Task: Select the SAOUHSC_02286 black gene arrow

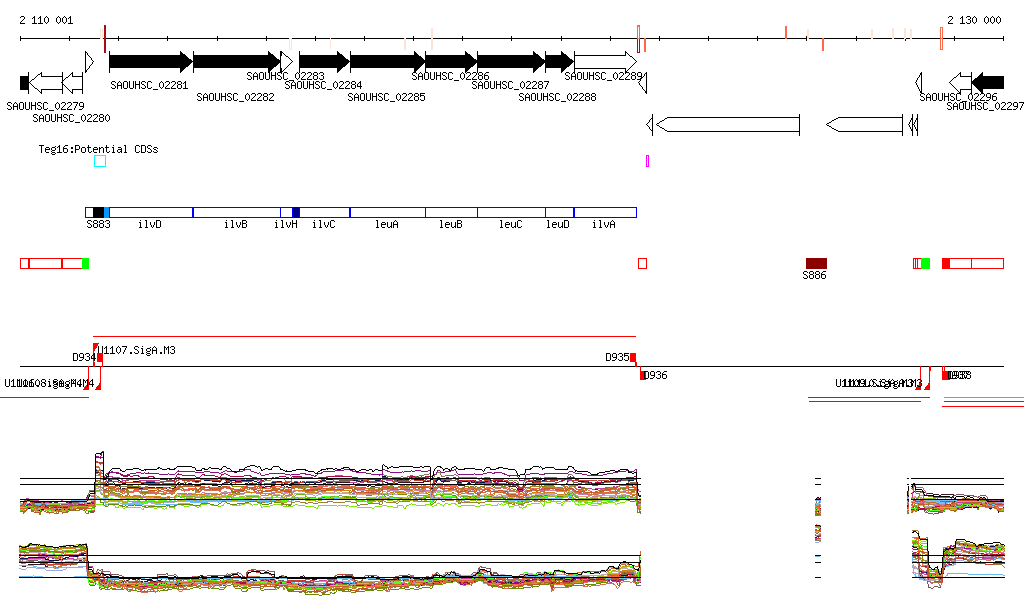Action: [451, 62]
